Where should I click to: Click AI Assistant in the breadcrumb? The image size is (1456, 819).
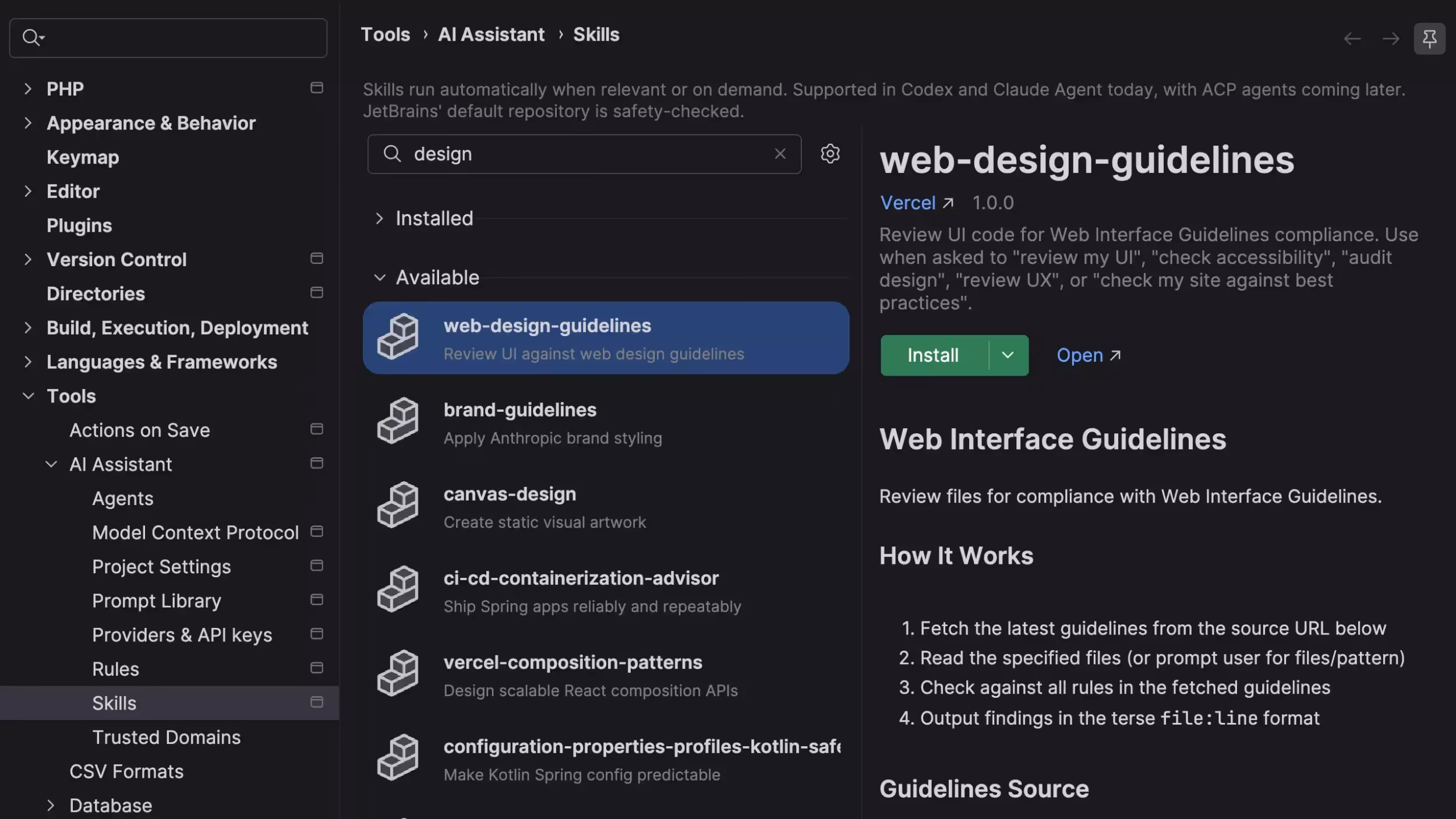click(491, 35)
